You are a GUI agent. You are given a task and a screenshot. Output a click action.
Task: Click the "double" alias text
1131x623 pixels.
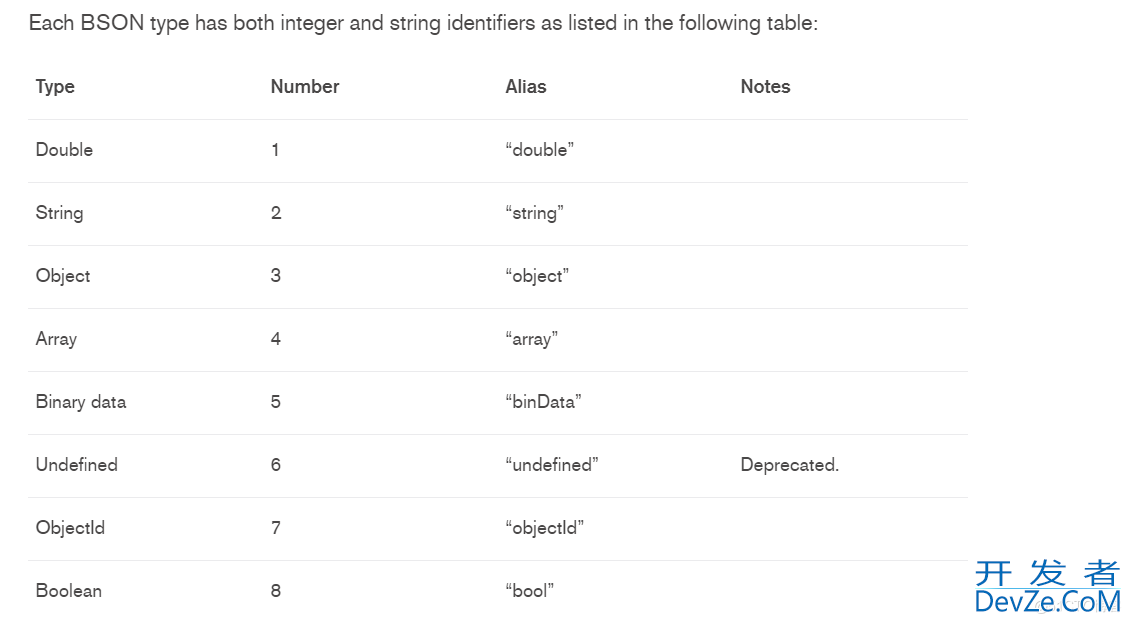(x=540, y=150)
